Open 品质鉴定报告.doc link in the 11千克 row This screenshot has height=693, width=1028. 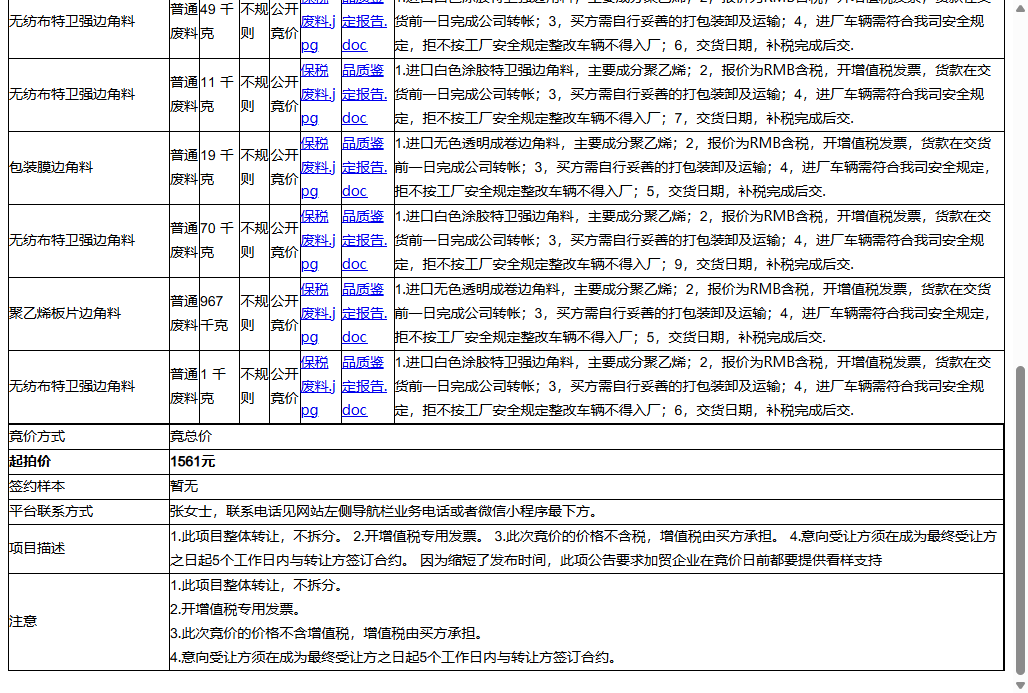[x=365, y=94]
